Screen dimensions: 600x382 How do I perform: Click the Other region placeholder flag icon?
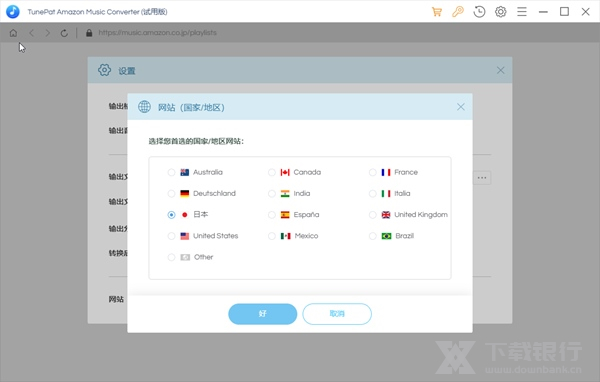(x=185, y=257)
